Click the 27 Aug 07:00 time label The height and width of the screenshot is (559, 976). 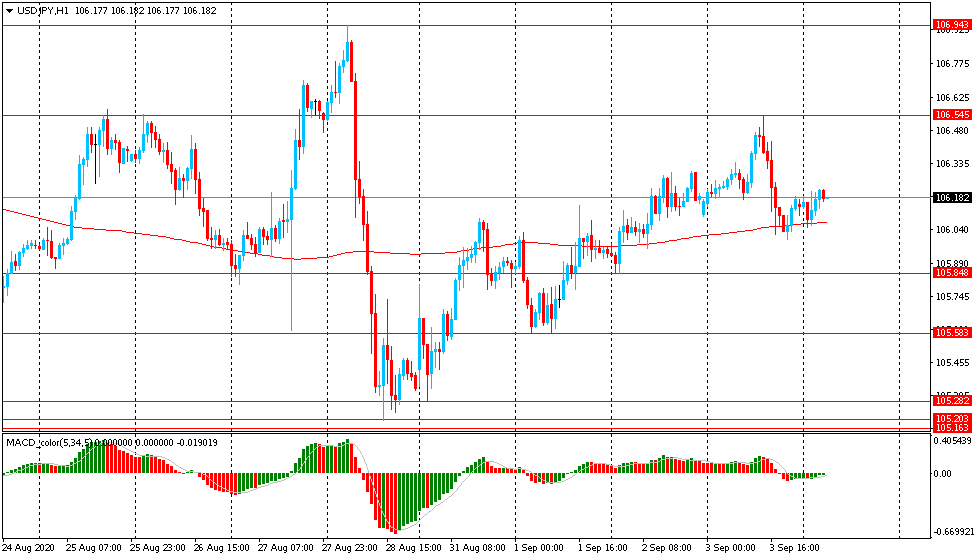click(285, 548)
